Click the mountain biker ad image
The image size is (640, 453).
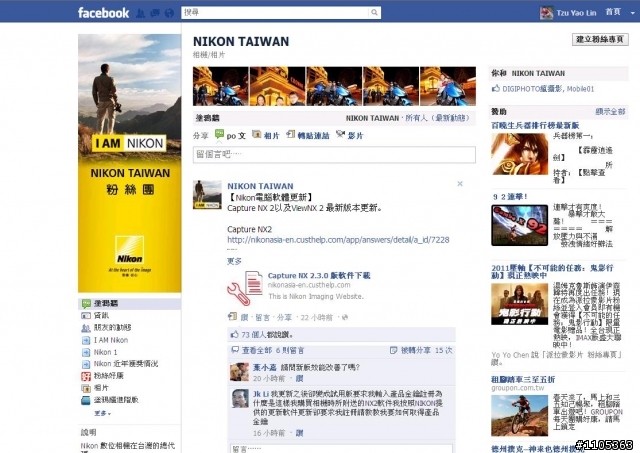pos(519,415)
